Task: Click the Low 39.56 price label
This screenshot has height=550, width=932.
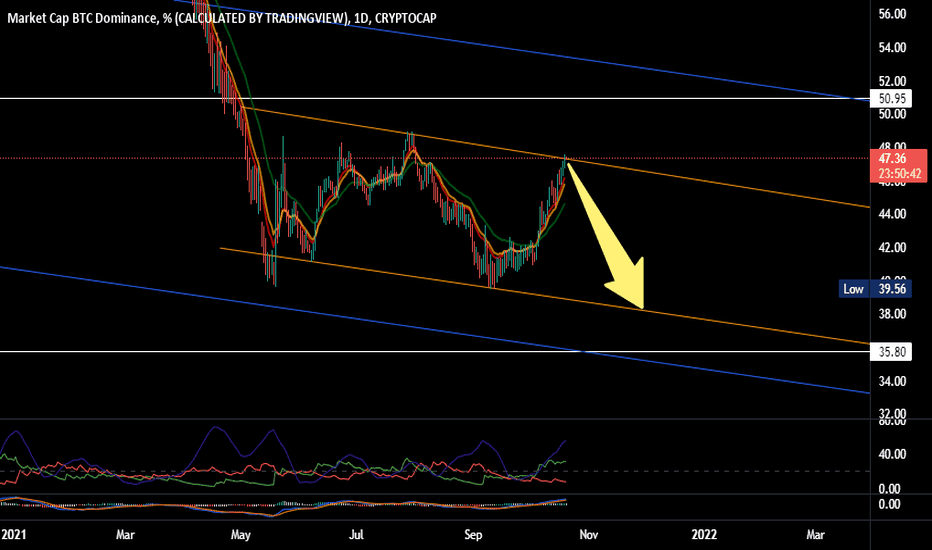Action: click(x=875, y=289)
